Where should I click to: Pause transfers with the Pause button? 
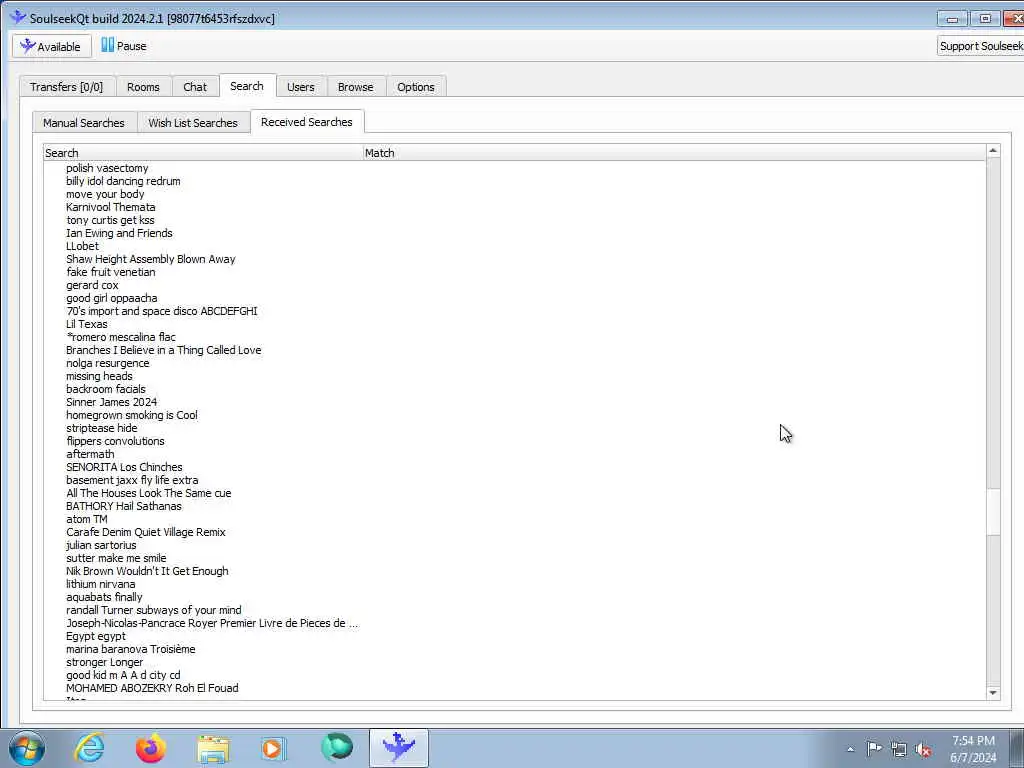[x=124, y=46]
